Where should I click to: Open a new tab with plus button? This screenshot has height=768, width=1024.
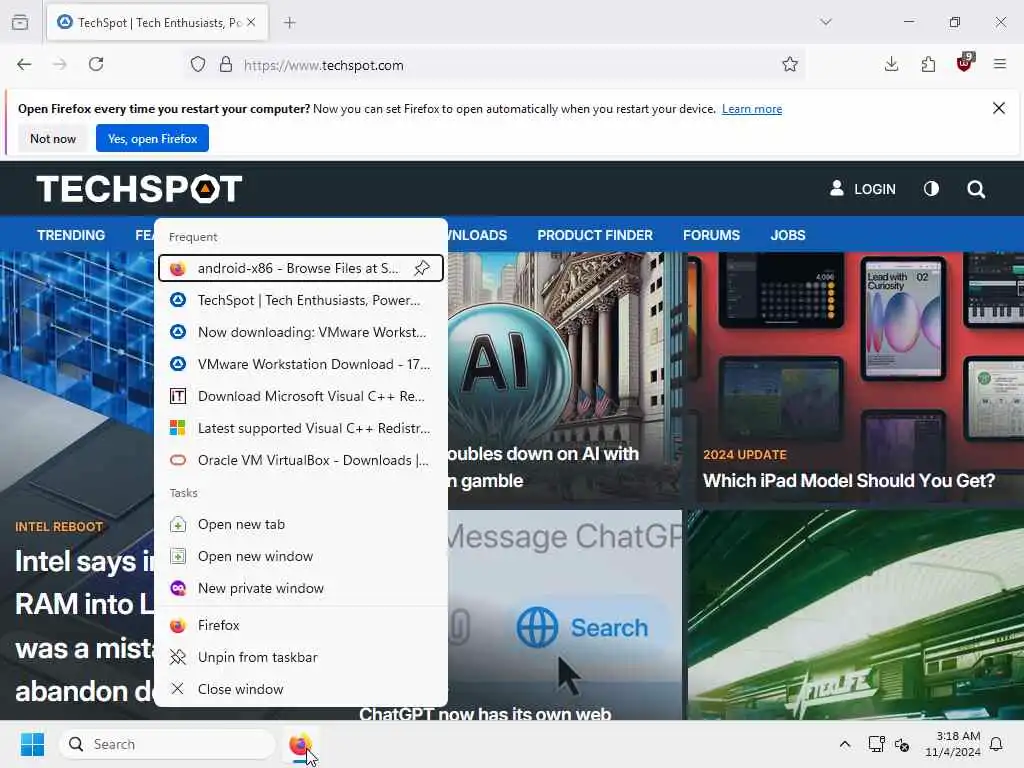click(x=290, y=23)
